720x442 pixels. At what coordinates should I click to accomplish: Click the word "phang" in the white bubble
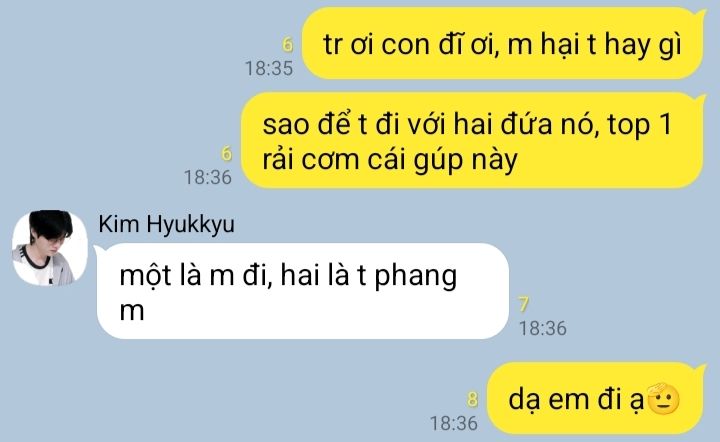pos(416,276)
